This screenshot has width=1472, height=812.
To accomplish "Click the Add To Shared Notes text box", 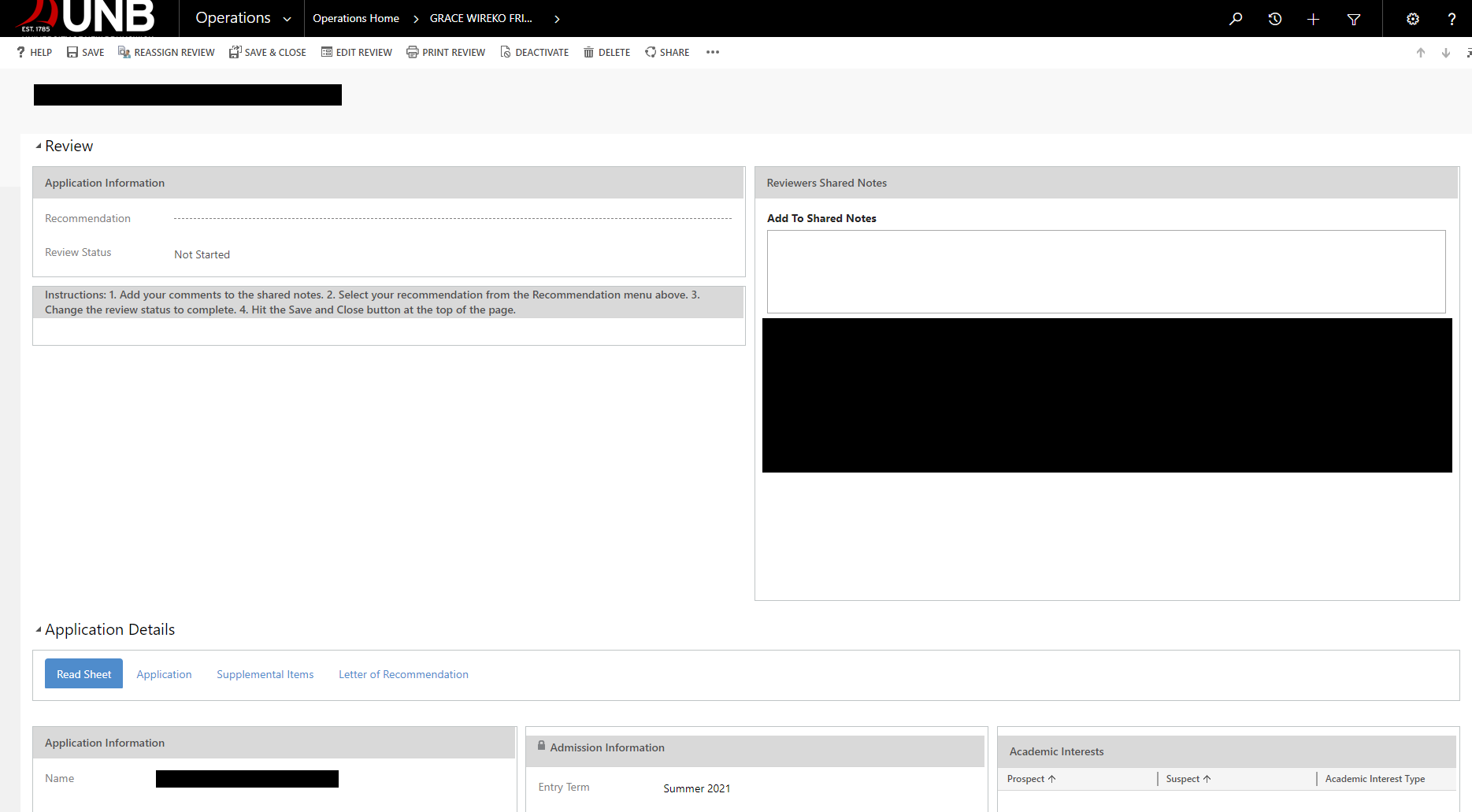I will 1106,272.
